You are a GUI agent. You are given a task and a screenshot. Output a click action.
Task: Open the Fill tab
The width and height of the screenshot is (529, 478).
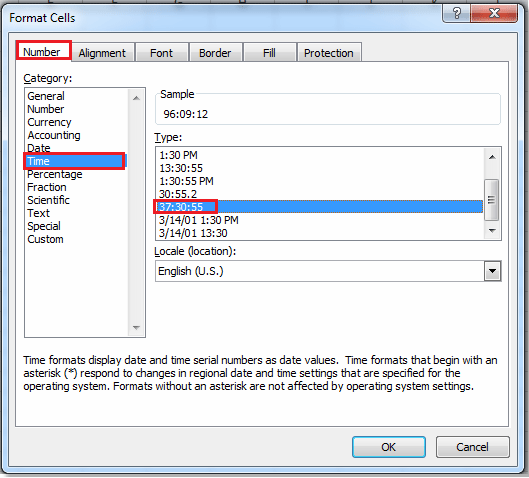pyautogui.click(x=269, y=53)
